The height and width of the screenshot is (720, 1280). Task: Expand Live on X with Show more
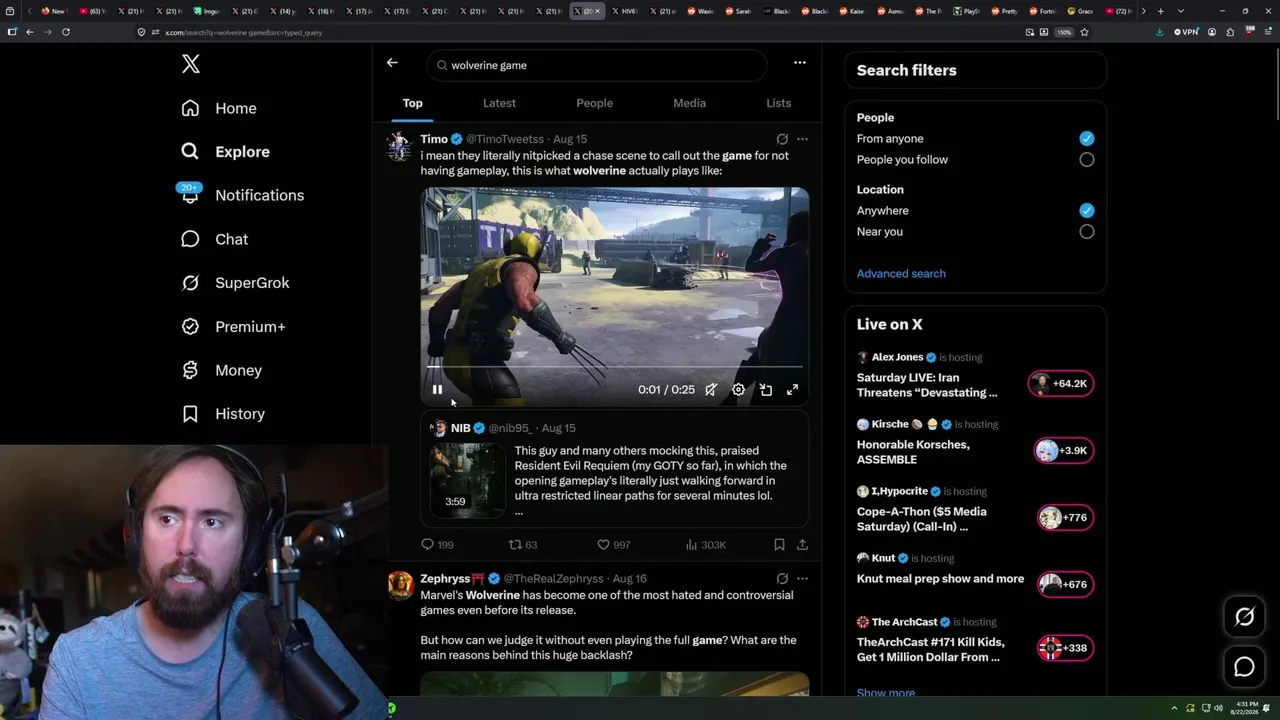886,692
